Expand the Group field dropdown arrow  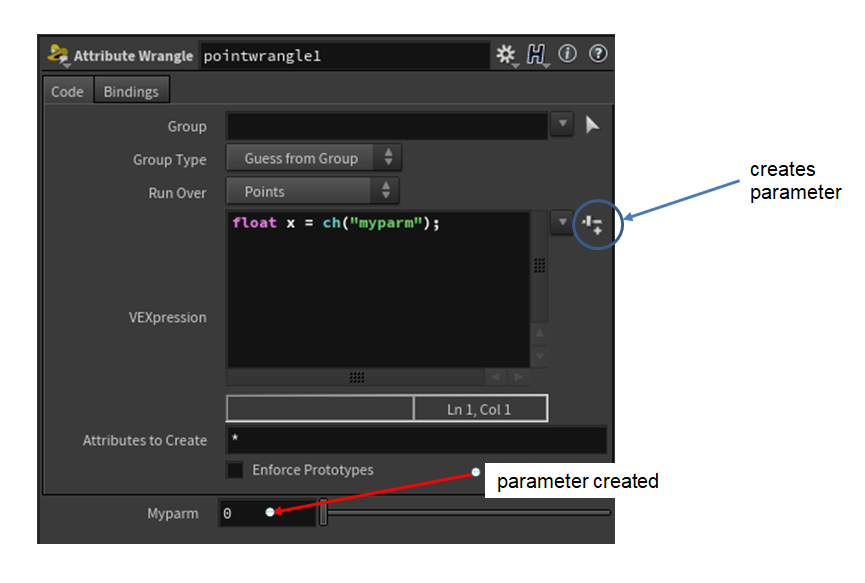(x=563, y=125)
